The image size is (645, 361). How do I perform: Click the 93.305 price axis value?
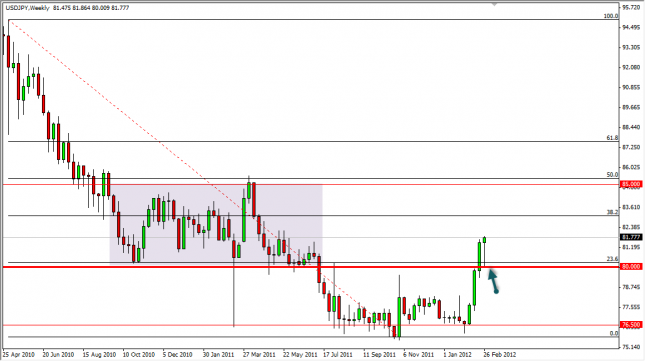pyautogui.click(x=631, y=47)
